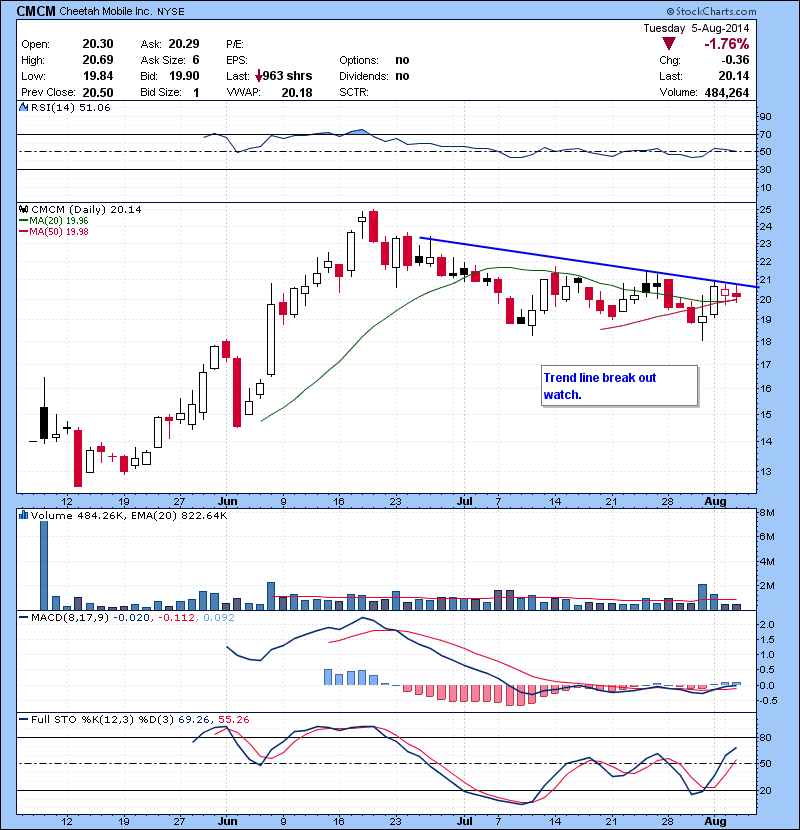Click the Bid Size value 1
The height and width of the screenshot is (830, 800).
(x=196, y=93)
